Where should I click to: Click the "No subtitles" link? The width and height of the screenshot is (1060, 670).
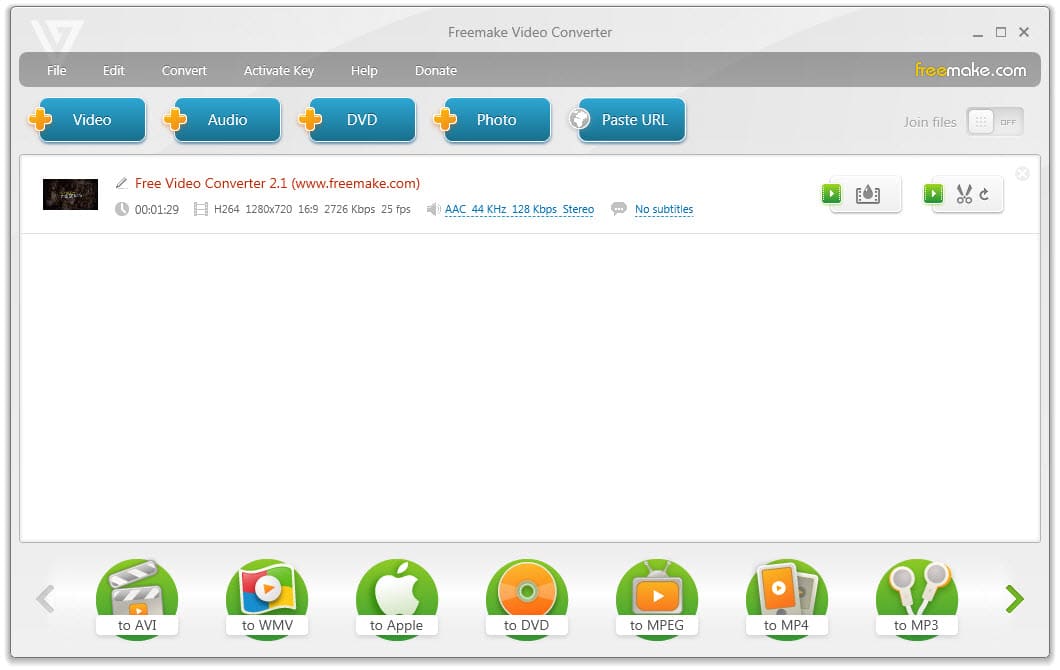click(x=663, y=209)
